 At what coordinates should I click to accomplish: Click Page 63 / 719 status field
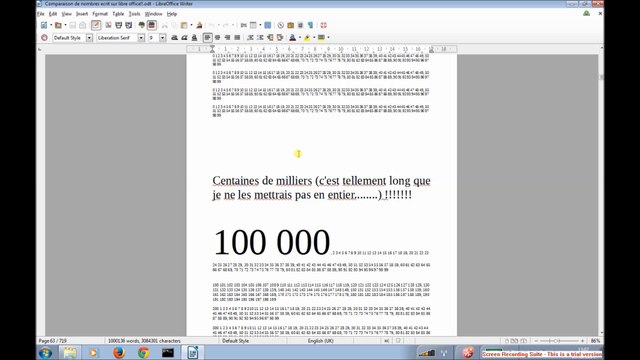click(53, 341)
